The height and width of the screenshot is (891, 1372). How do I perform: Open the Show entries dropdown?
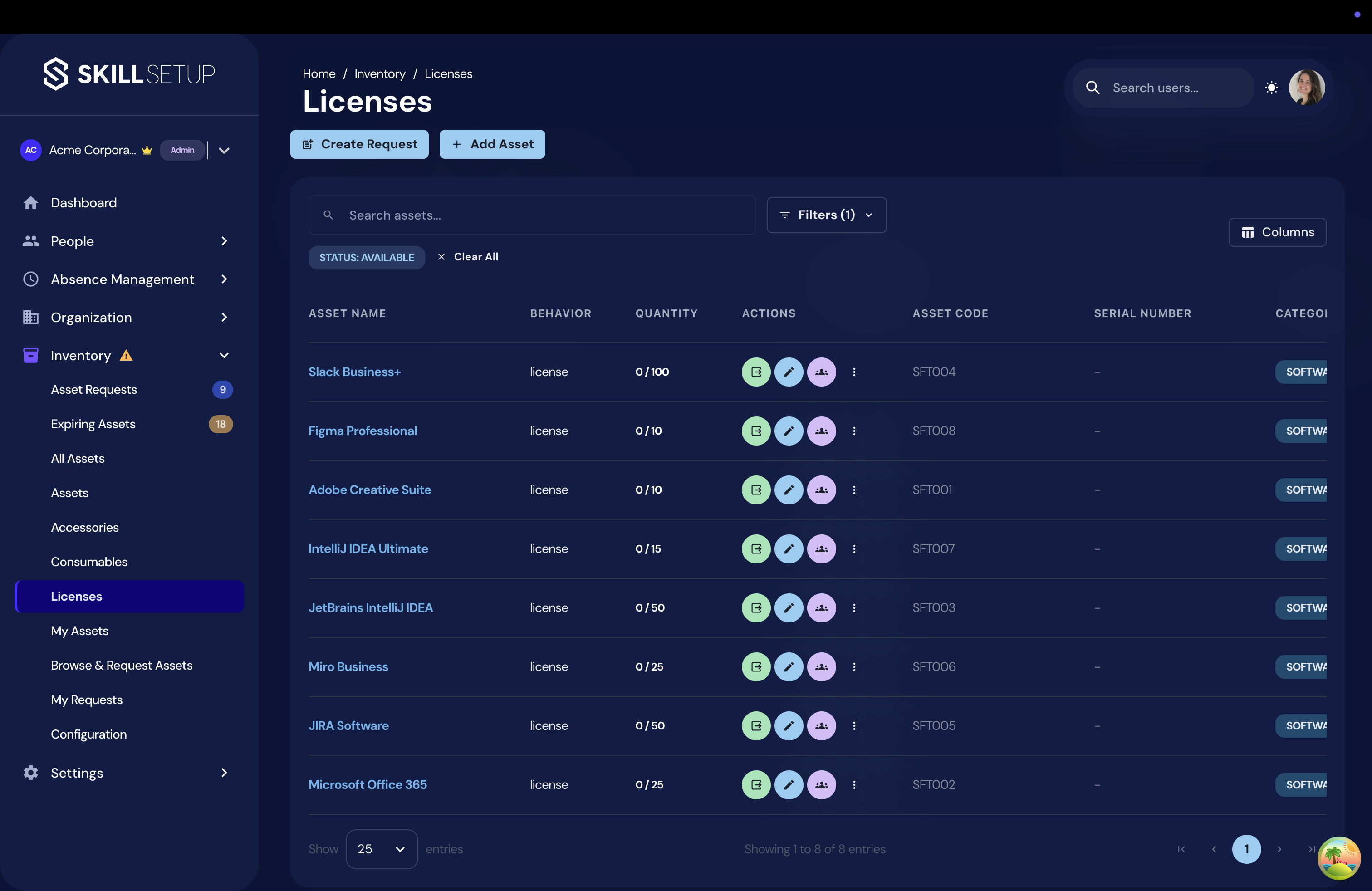pyautogui.click(x=381, y=849)
